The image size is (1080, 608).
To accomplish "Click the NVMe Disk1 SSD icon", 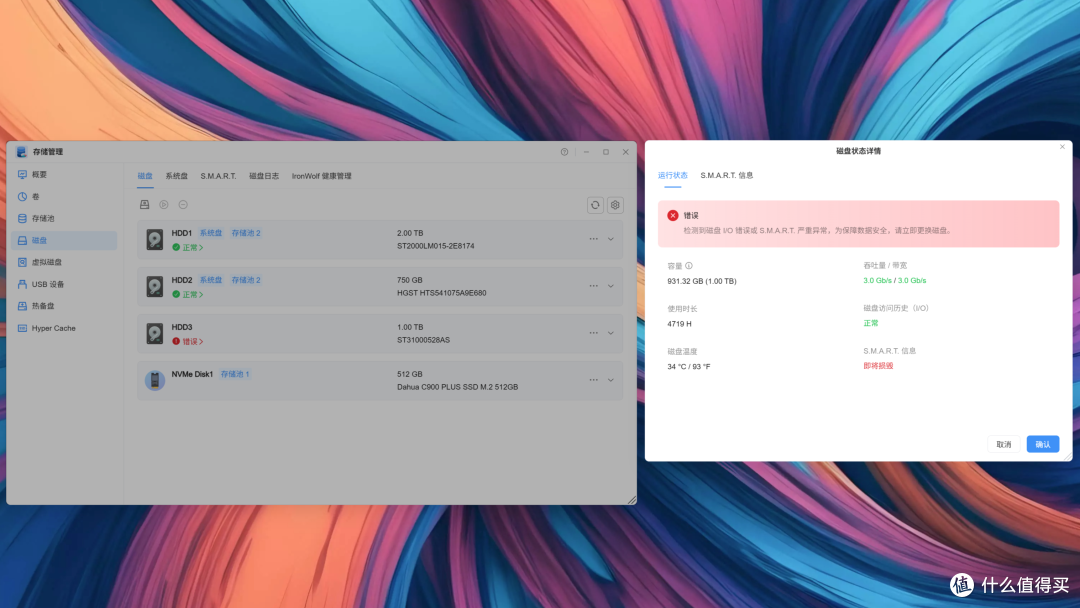I will (154, 380).
